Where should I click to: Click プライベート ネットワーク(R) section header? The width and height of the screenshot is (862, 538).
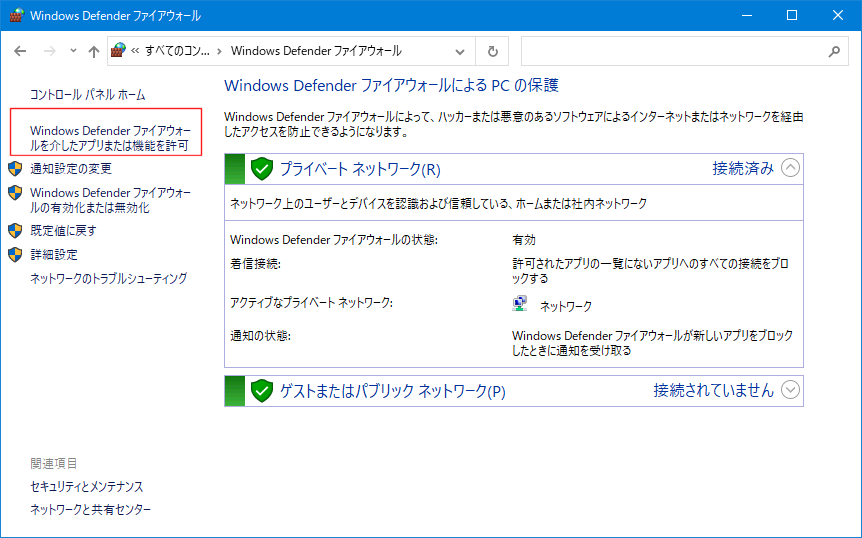[360, 169]
